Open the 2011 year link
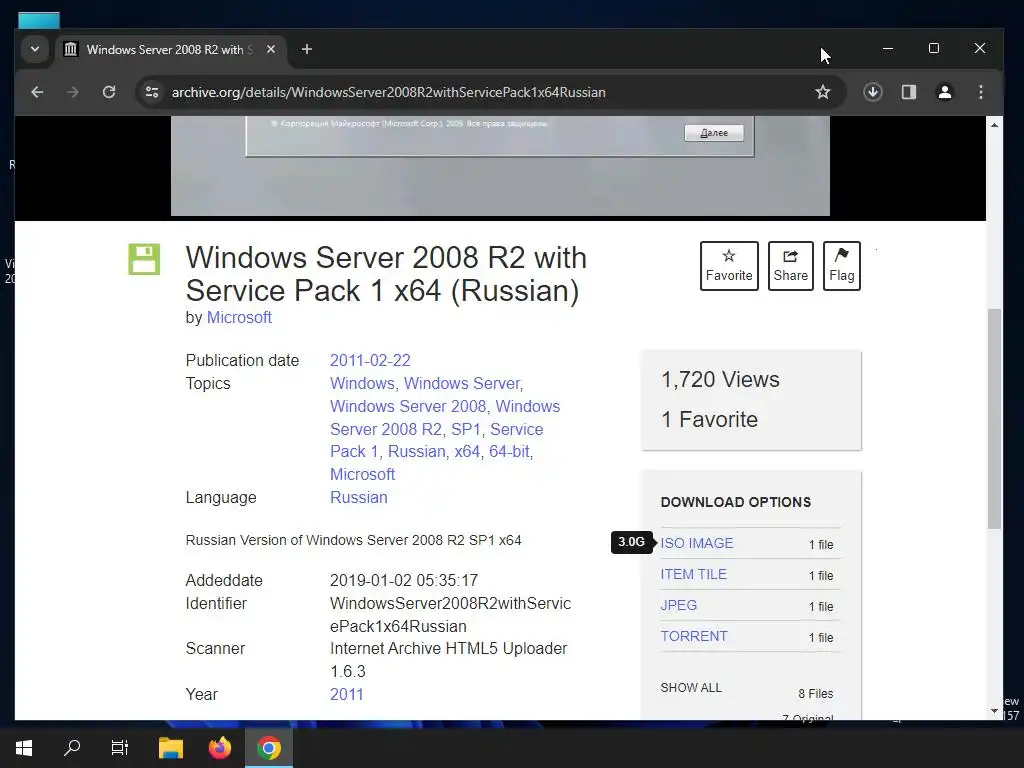This screenshot has width=1024, height=768. (346, 694)
